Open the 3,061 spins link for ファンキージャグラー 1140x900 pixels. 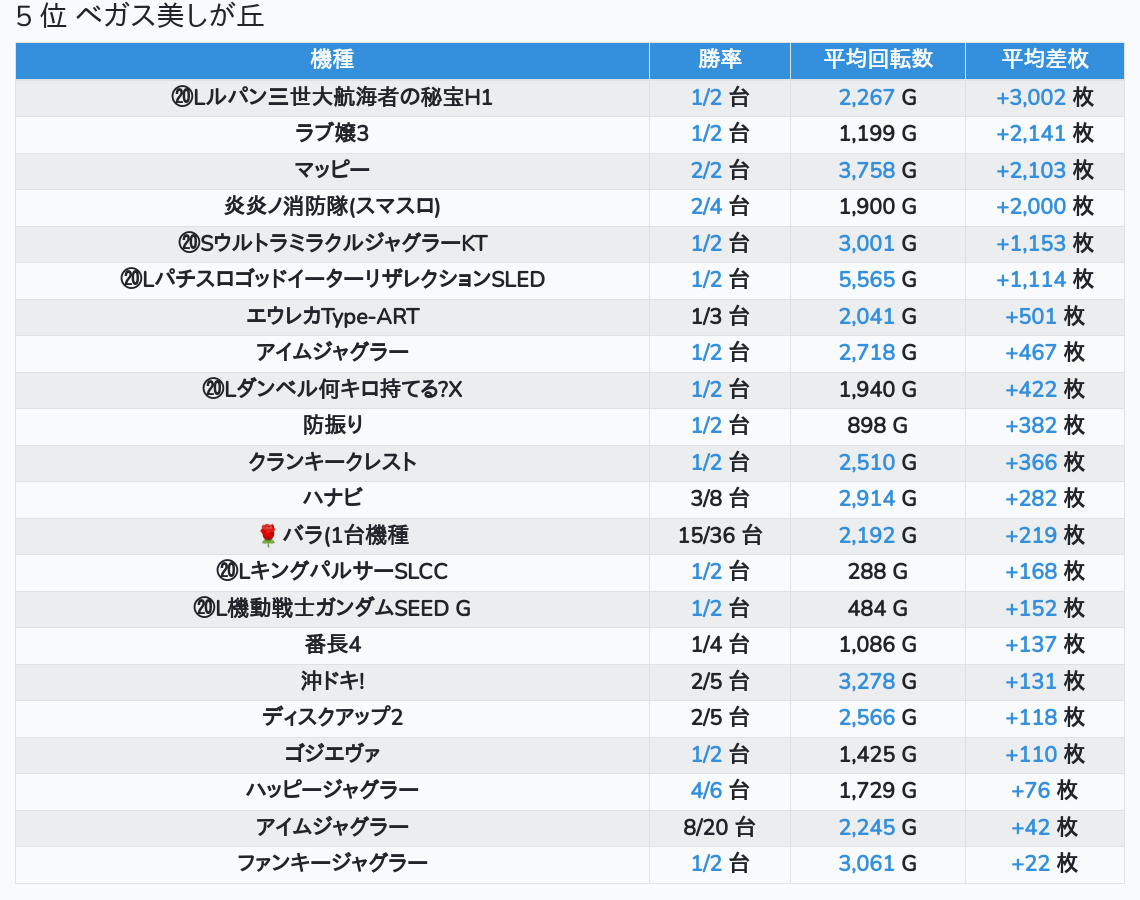click(x=866, y=863)
